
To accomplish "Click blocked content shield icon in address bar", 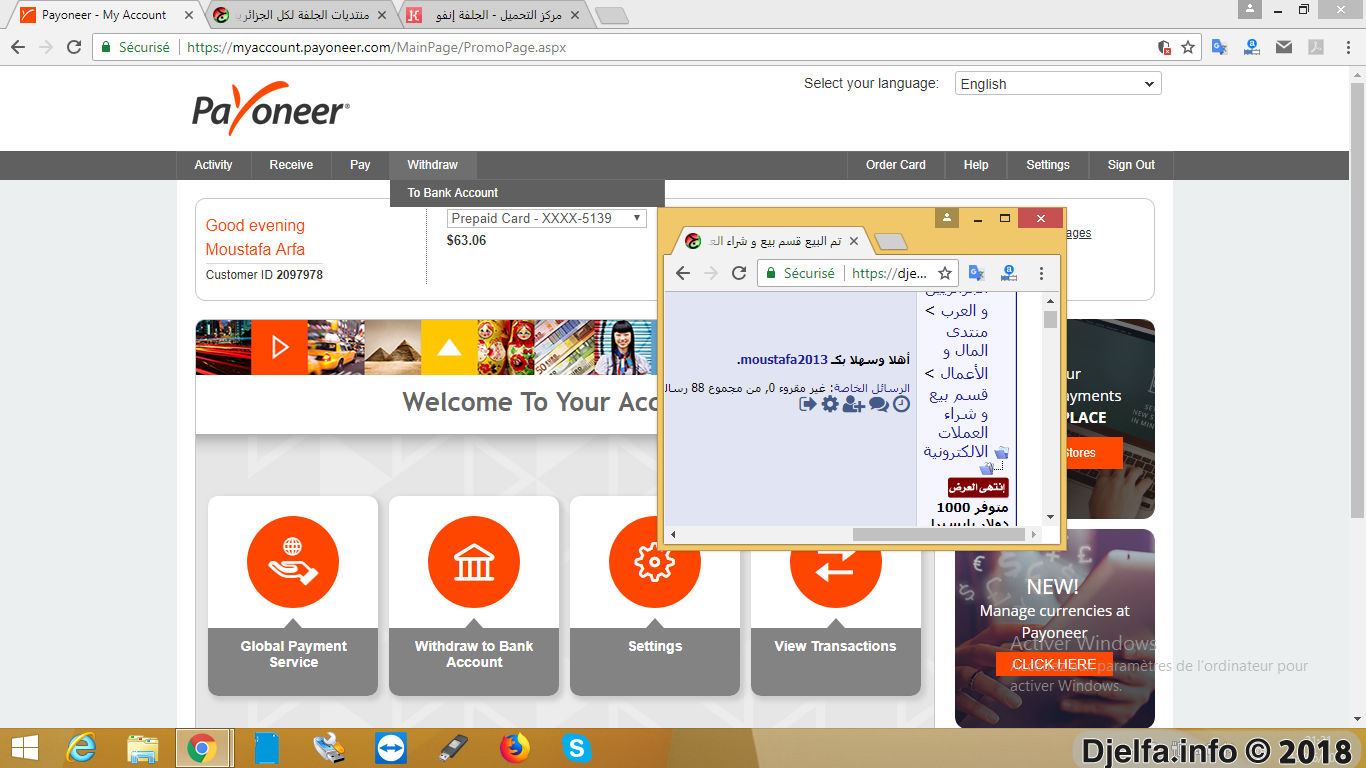I will coord(1164,47).
